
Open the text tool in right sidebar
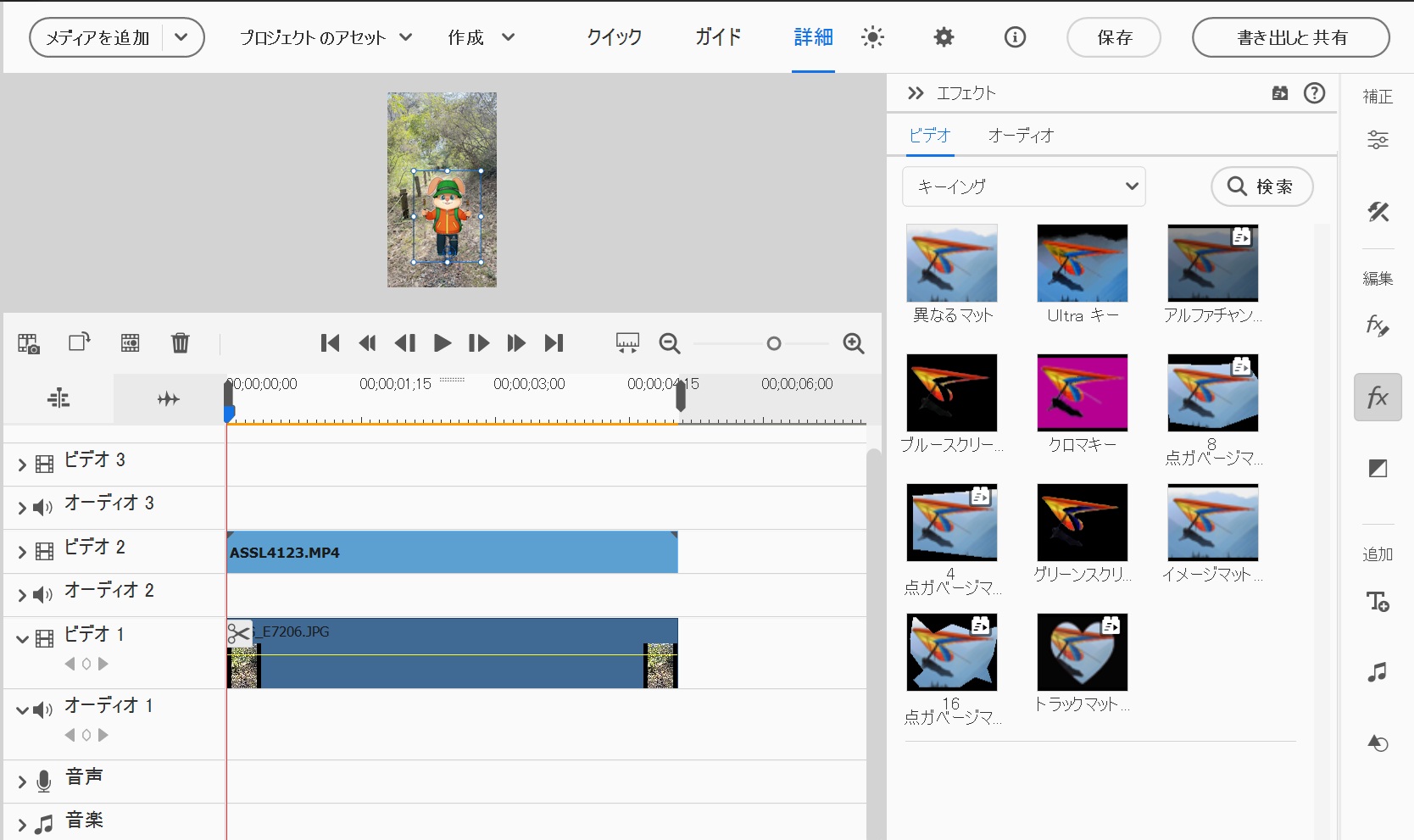[x=1378, y=602]
